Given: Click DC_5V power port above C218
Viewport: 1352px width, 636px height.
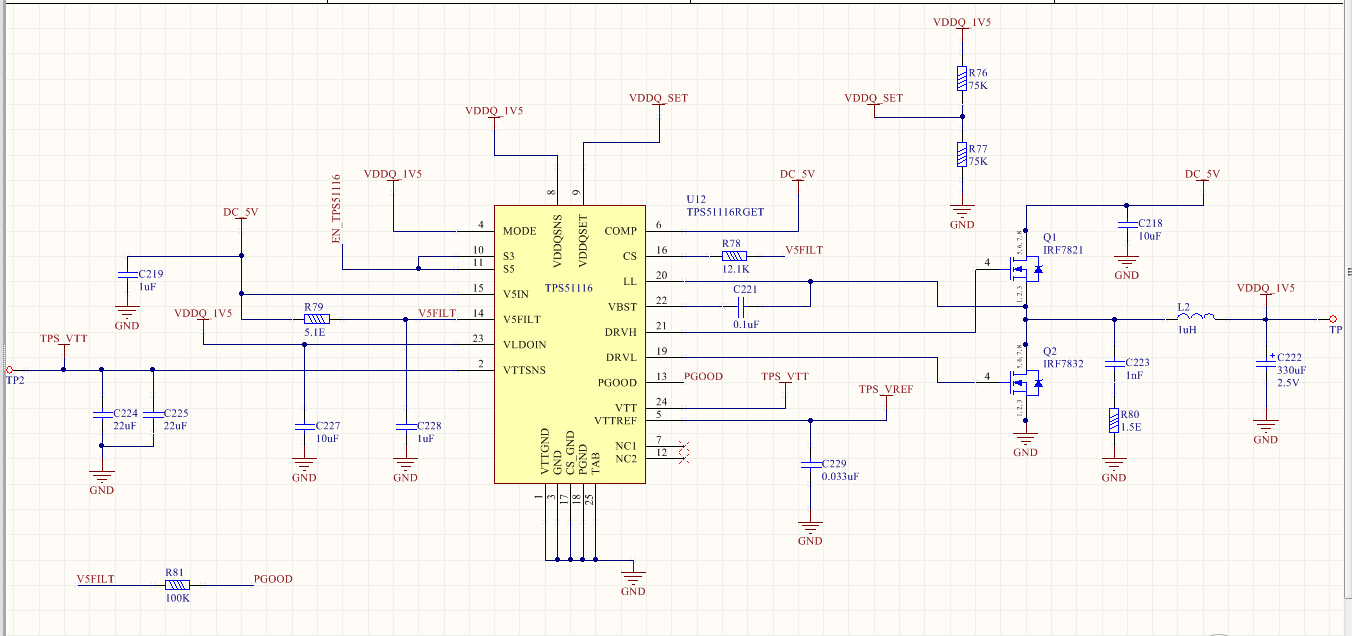Looking at the screenshot, I should (x=1202, y=174).
